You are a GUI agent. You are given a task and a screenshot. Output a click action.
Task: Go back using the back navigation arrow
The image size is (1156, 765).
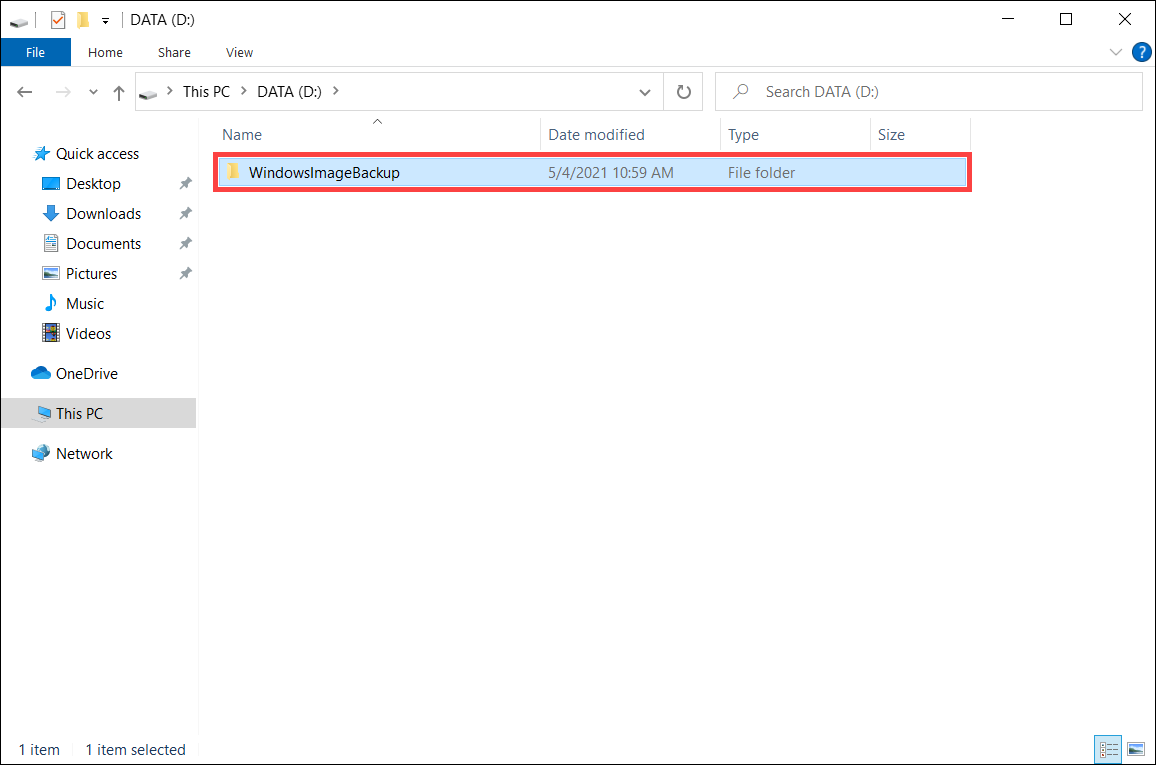point(24,91)
